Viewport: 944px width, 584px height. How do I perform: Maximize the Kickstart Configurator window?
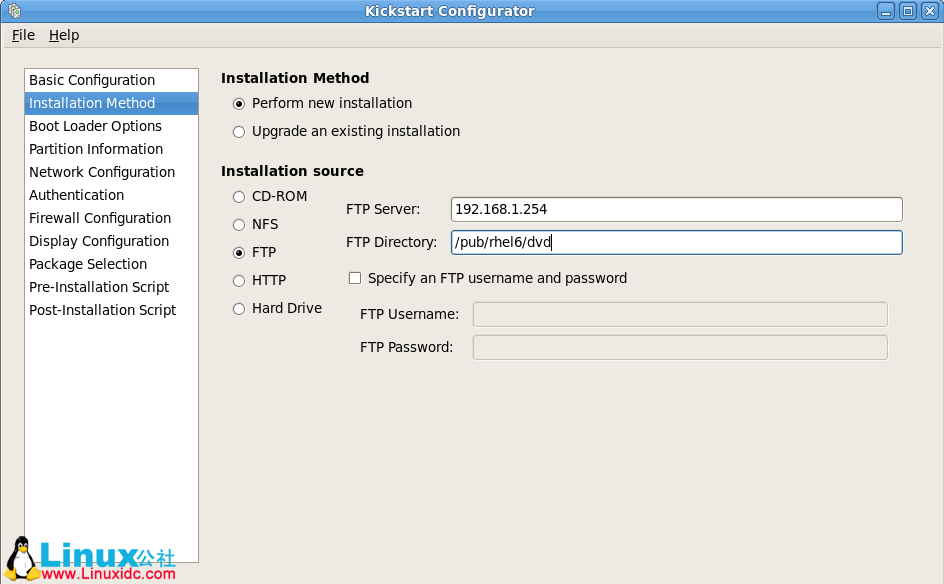coord(908,11)
